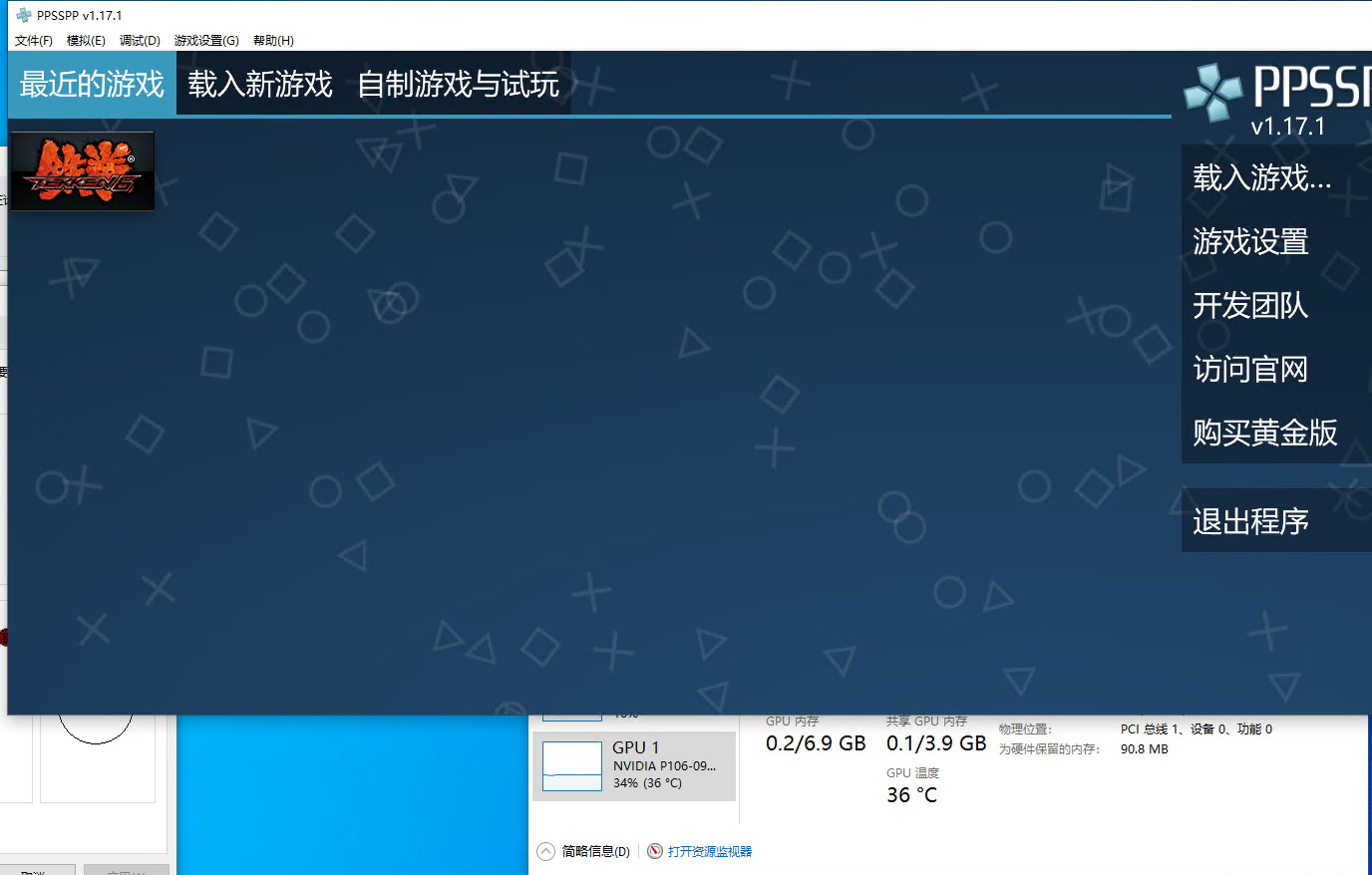
Task: Select GPU 1 in Task Manager list
Action: 634,766
